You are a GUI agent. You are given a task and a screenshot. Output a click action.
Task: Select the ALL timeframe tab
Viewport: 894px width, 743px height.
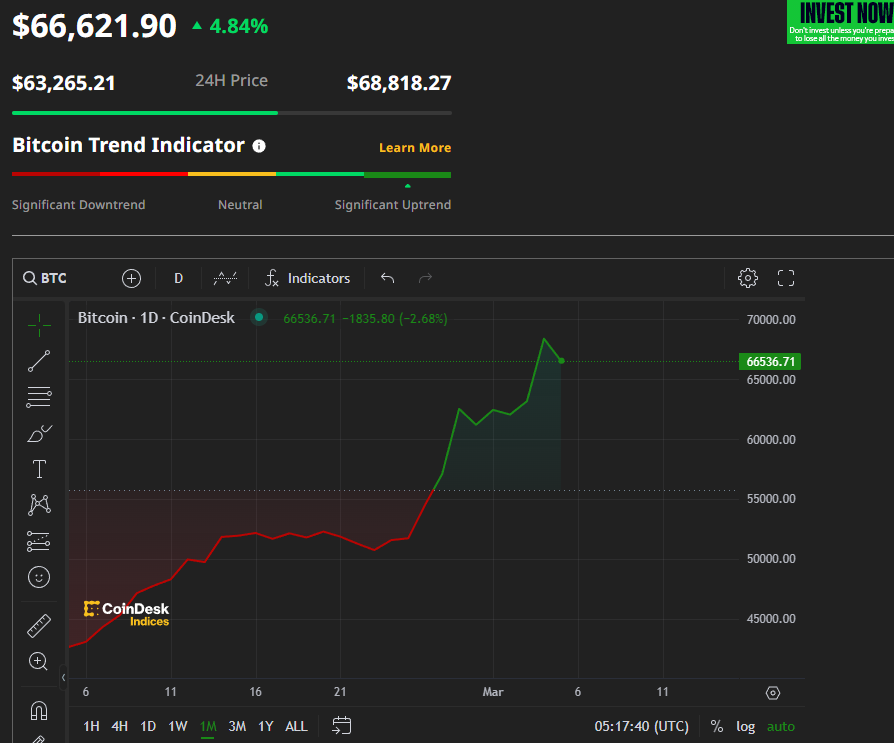(296, 726)
